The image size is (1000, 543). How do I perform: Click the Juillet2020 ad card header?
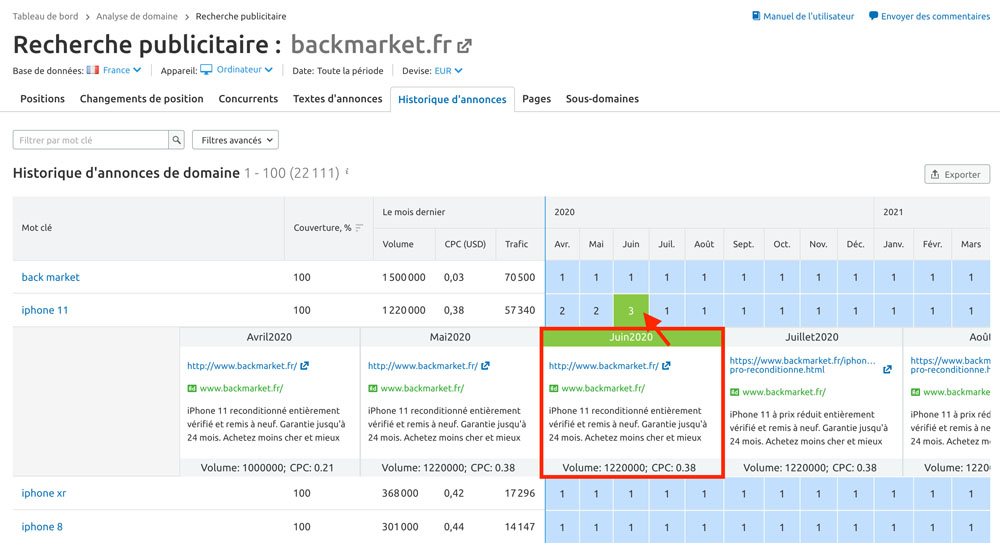pyautogui.click(x=812, y=337)
